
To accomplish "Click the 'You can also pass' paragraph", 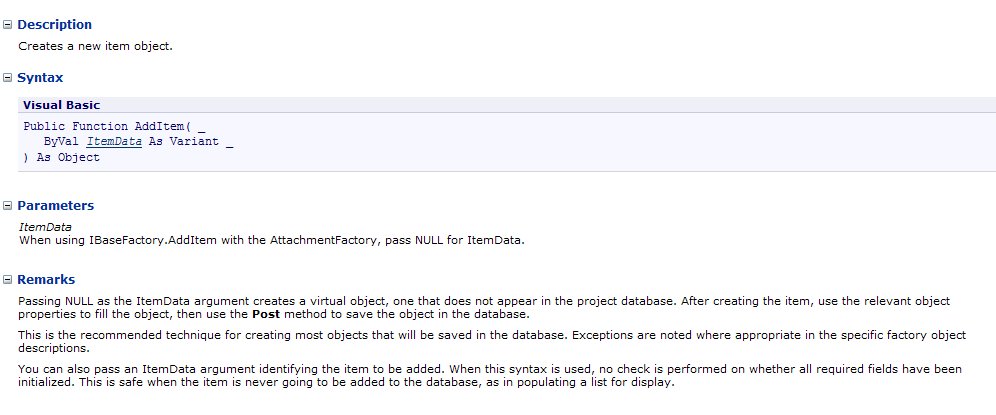I will tap(480, 376).
